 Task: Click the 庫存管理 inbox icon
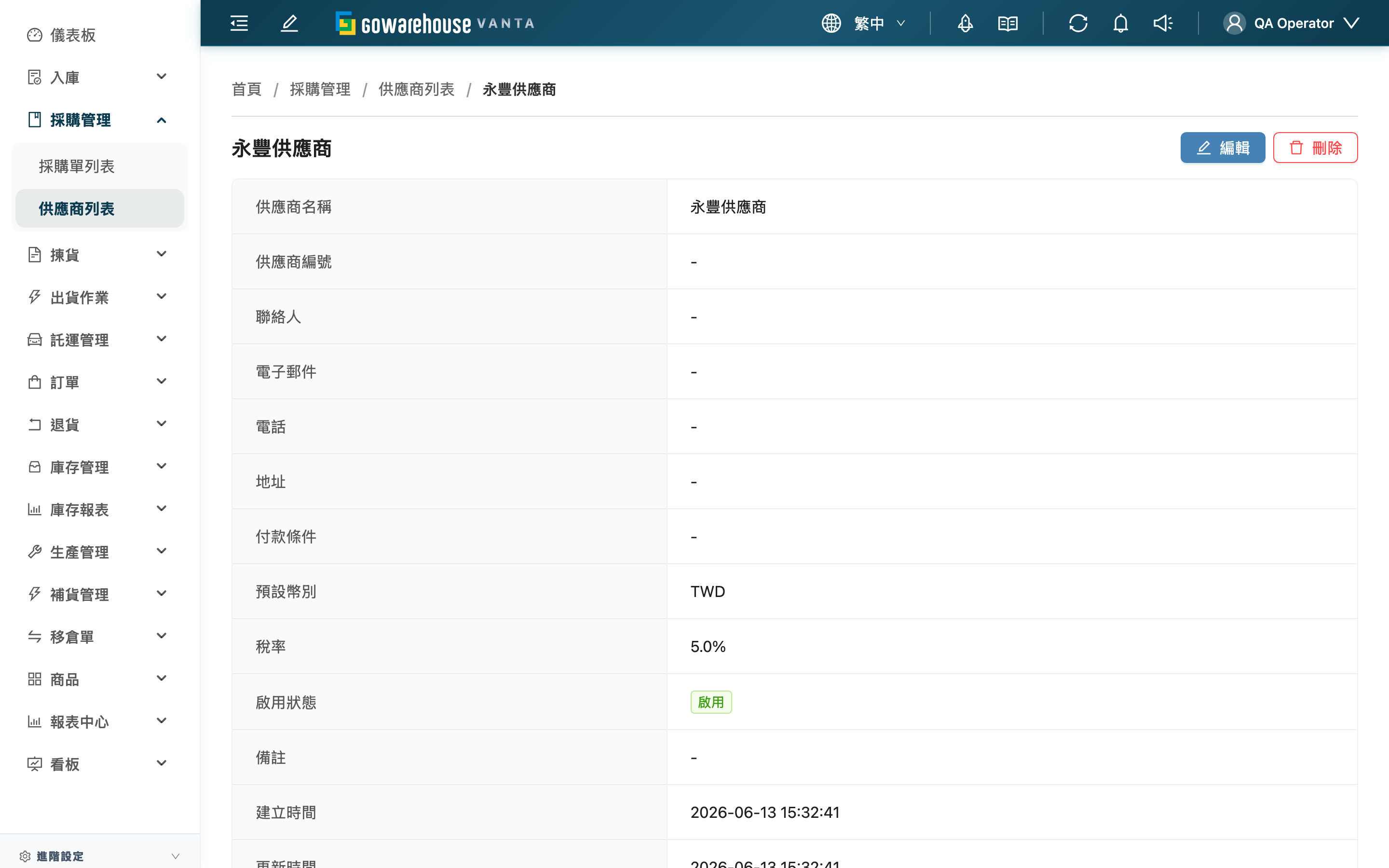34,467
